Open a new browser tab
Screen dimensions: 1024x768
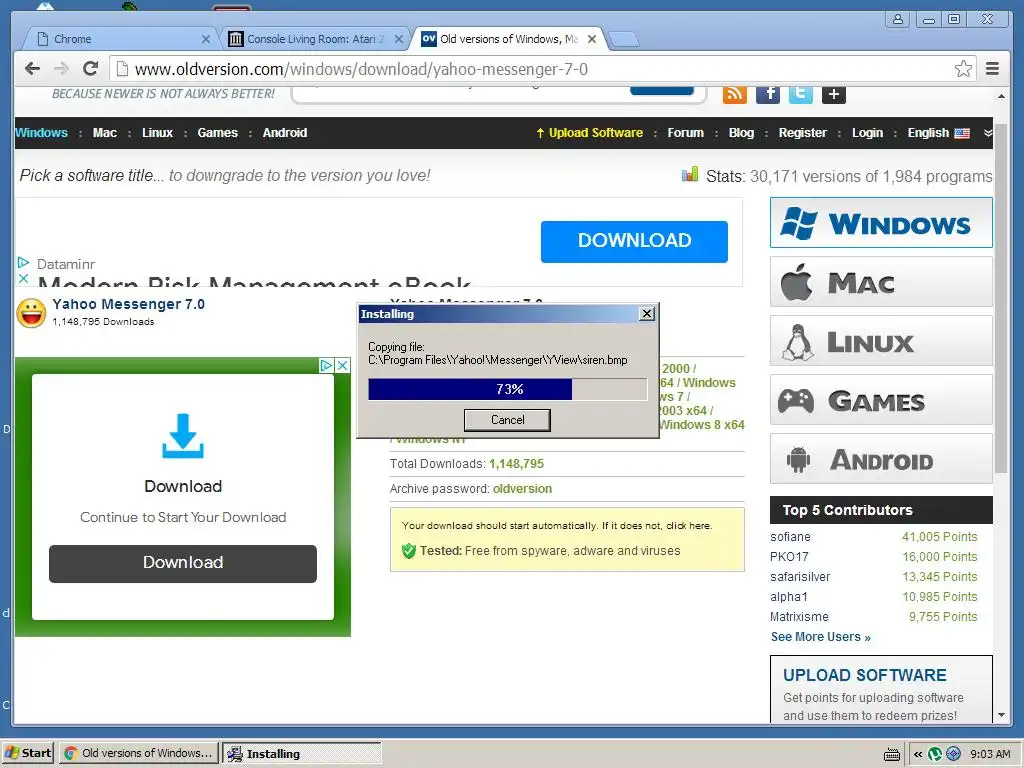click(624, 40)
